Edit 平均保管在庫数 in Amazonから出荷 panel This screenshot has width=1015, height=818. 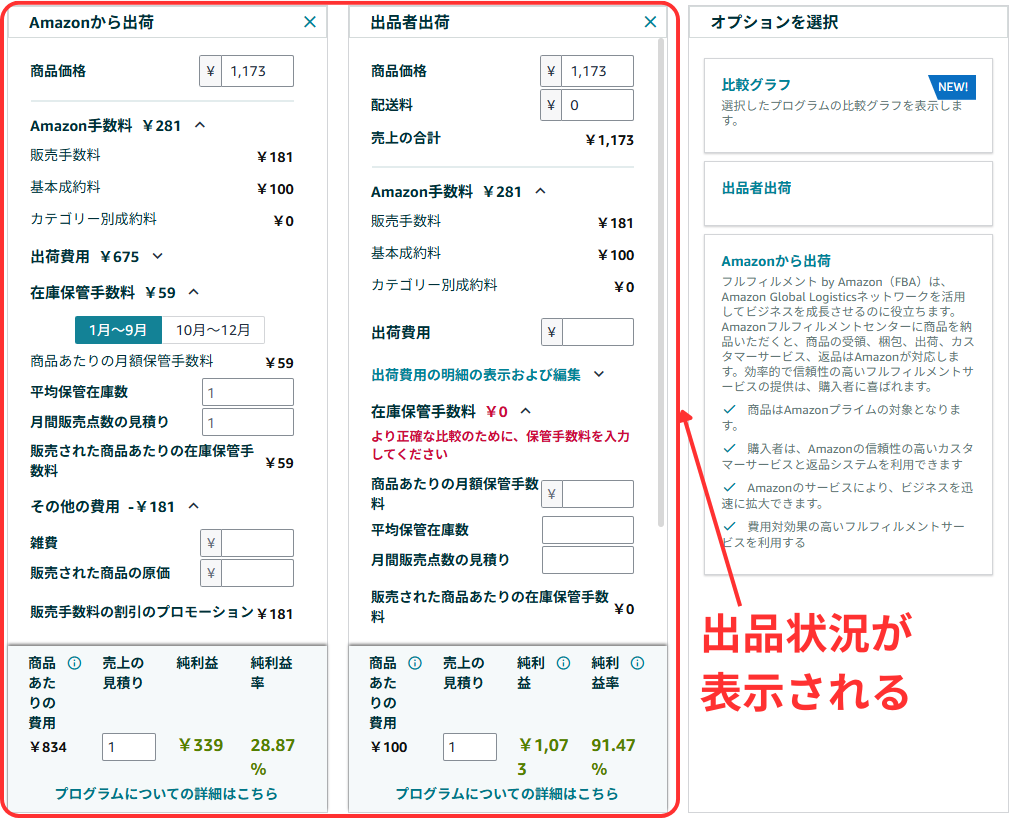(x=248, y=392)
